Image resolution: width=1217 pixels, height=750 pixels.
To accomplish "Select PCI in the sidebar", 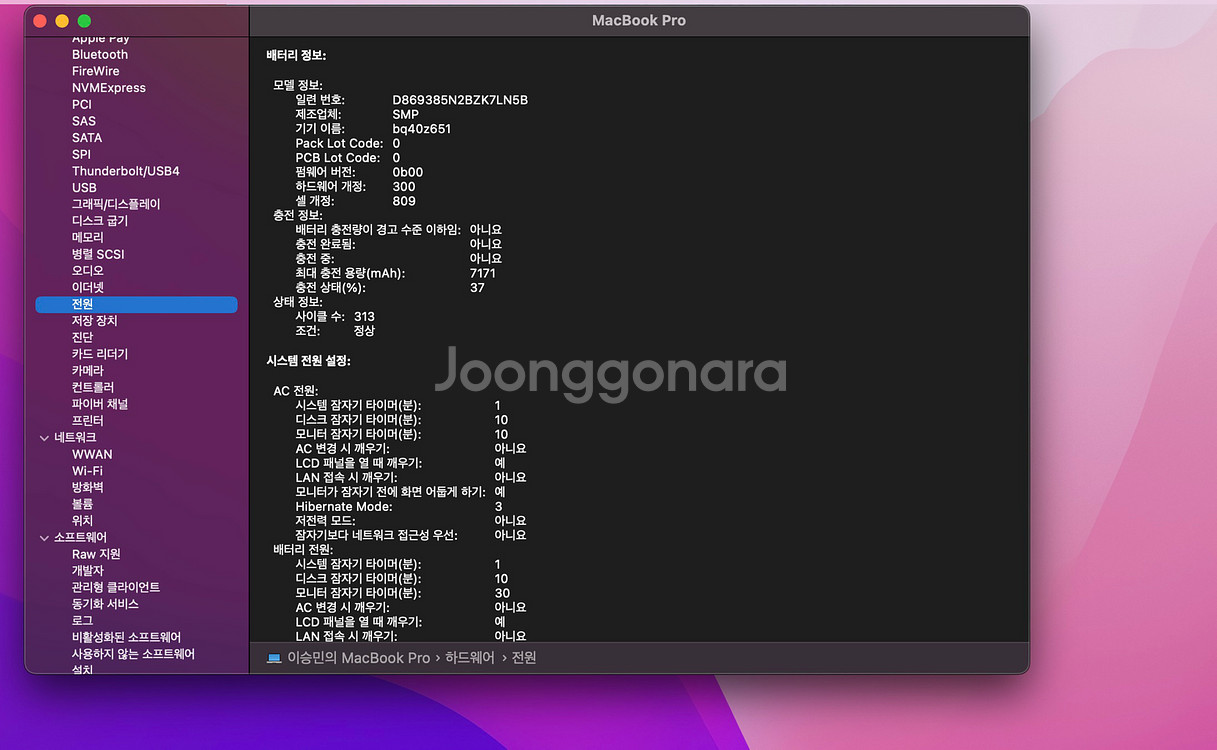I will [x=82, y=105].
